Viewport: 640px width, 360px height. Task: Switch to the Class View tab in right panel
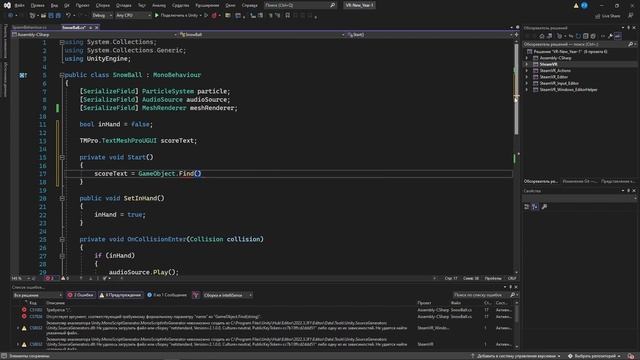pos(618,181)
